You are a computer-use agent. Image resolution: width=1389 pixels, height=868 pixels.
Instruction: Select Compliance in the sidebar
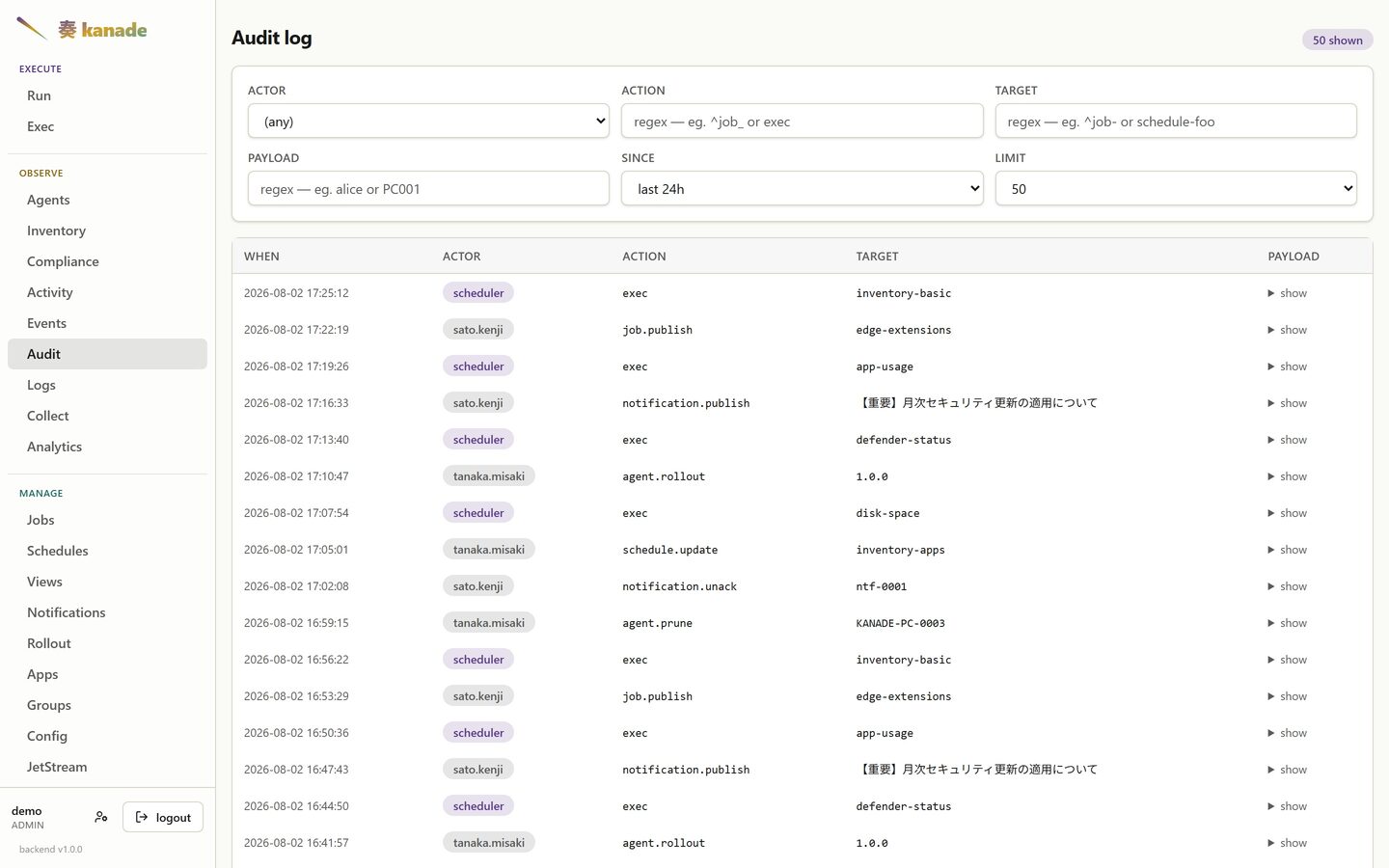tap(107, 261)
